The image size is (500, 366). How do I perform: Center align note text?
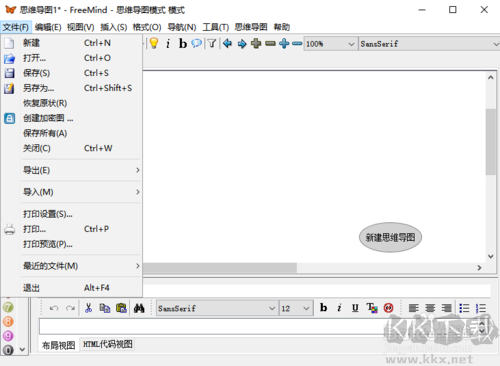click(430, 308)
